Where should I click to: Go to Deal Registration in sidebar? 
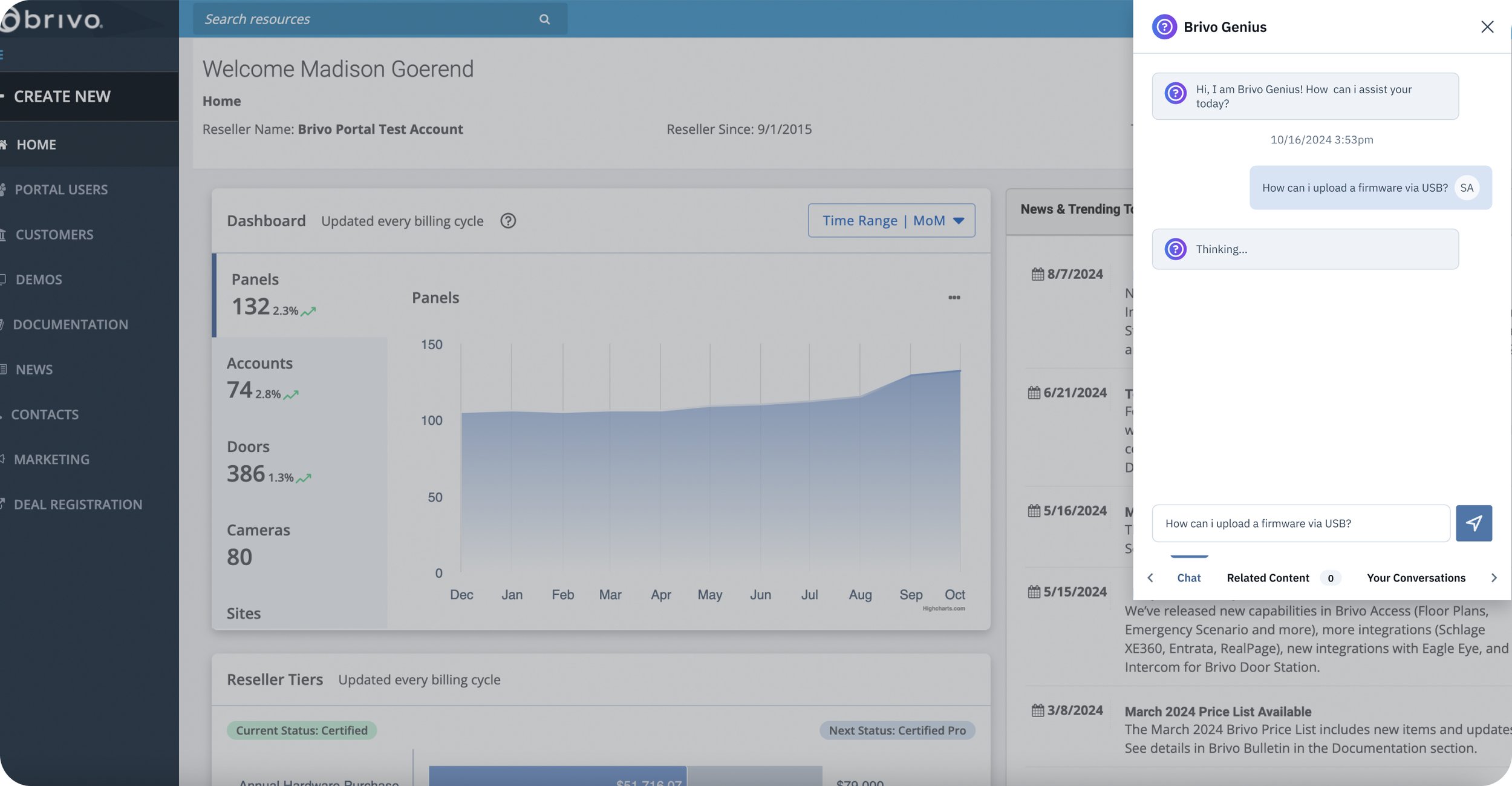point(78,505)
